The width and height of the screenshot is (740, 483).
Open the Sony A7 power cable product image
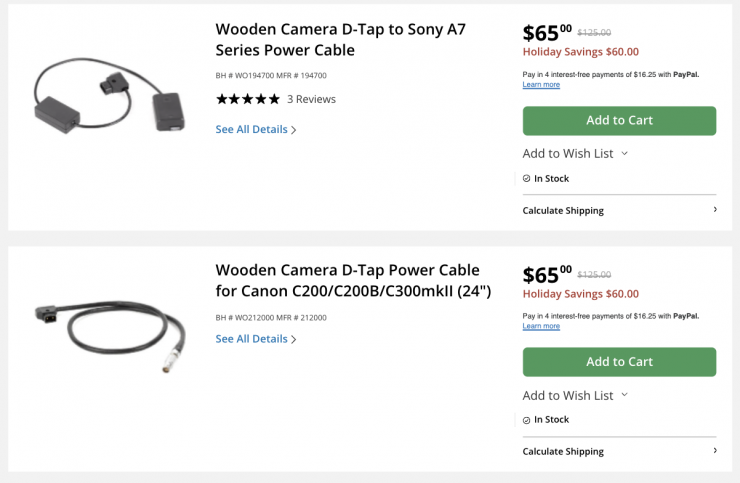pos(108,96)
